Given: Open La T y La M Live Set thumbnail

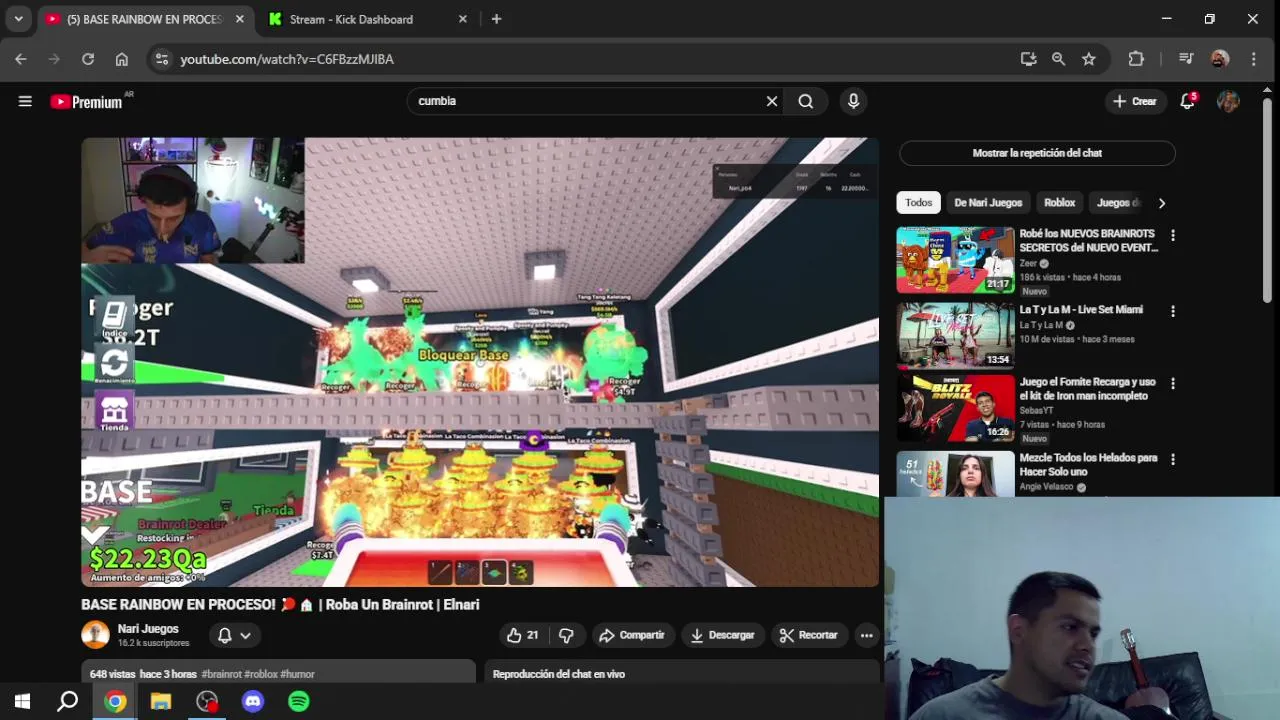Looking at the screenshot, I should [955, 336].
